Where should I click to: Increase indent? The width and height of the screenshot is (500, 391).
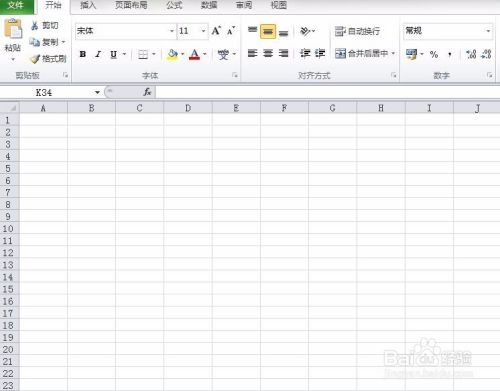320,53
